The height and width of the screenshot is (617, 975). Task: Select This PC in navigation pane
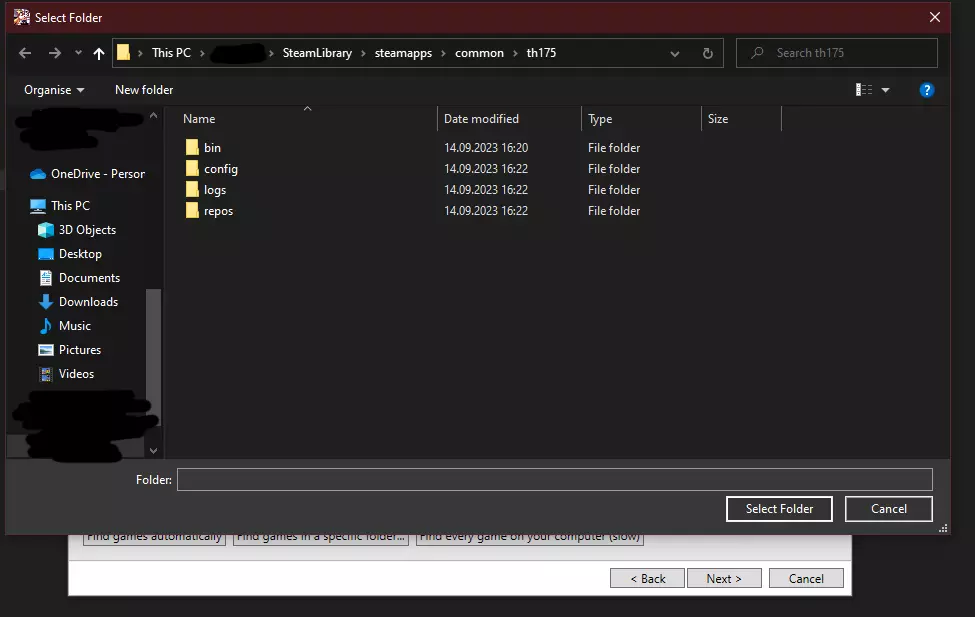60,205
